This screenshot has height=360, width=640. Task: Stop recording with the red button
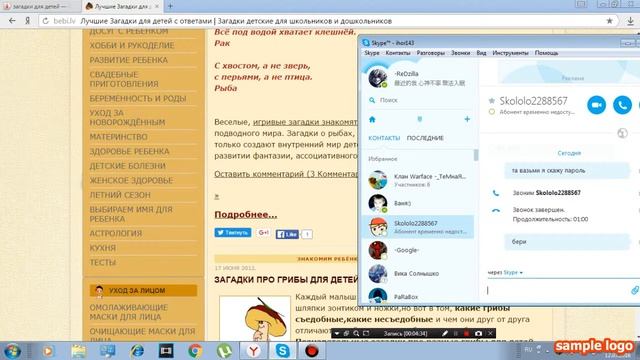click(467, 333)
